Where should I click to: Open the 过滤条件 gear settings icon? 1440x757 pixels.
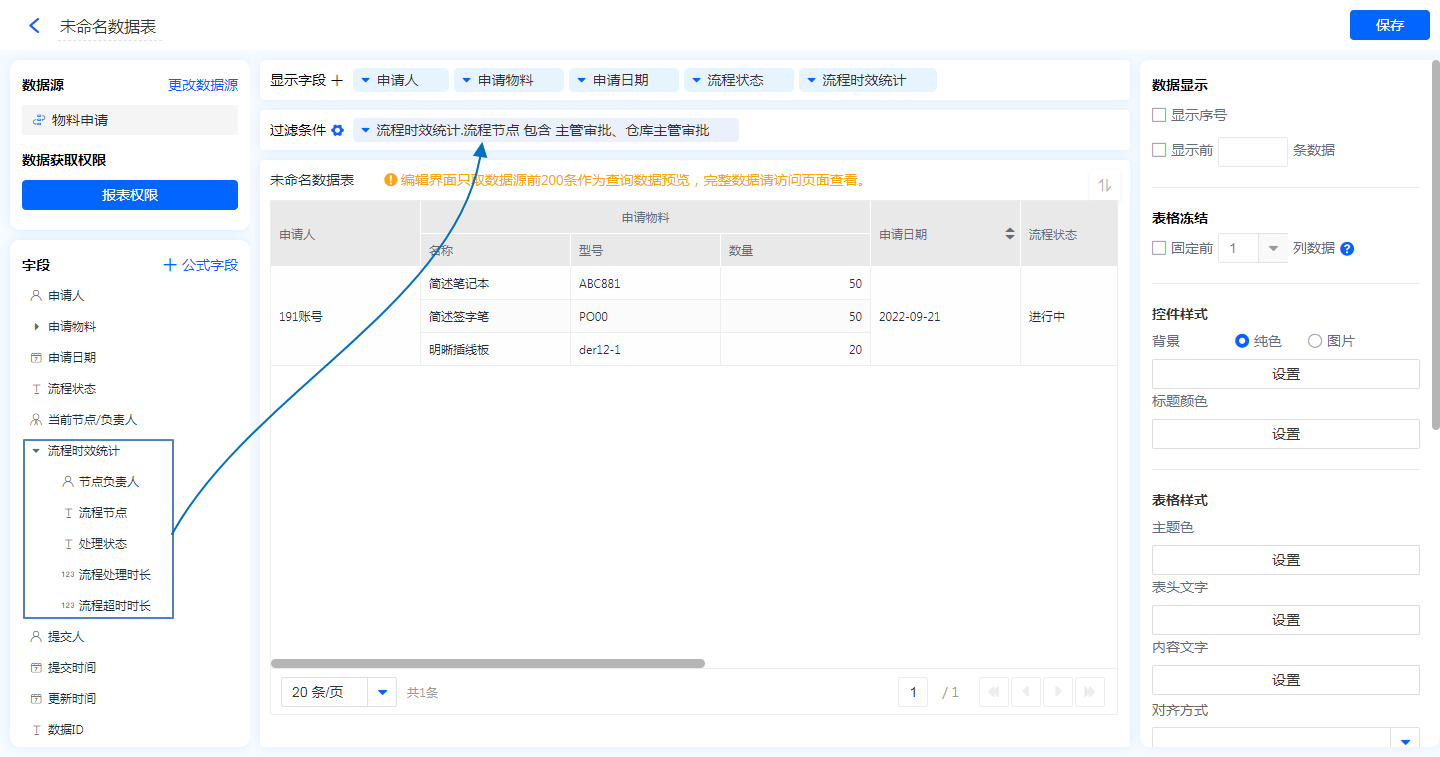click(337, 130)
